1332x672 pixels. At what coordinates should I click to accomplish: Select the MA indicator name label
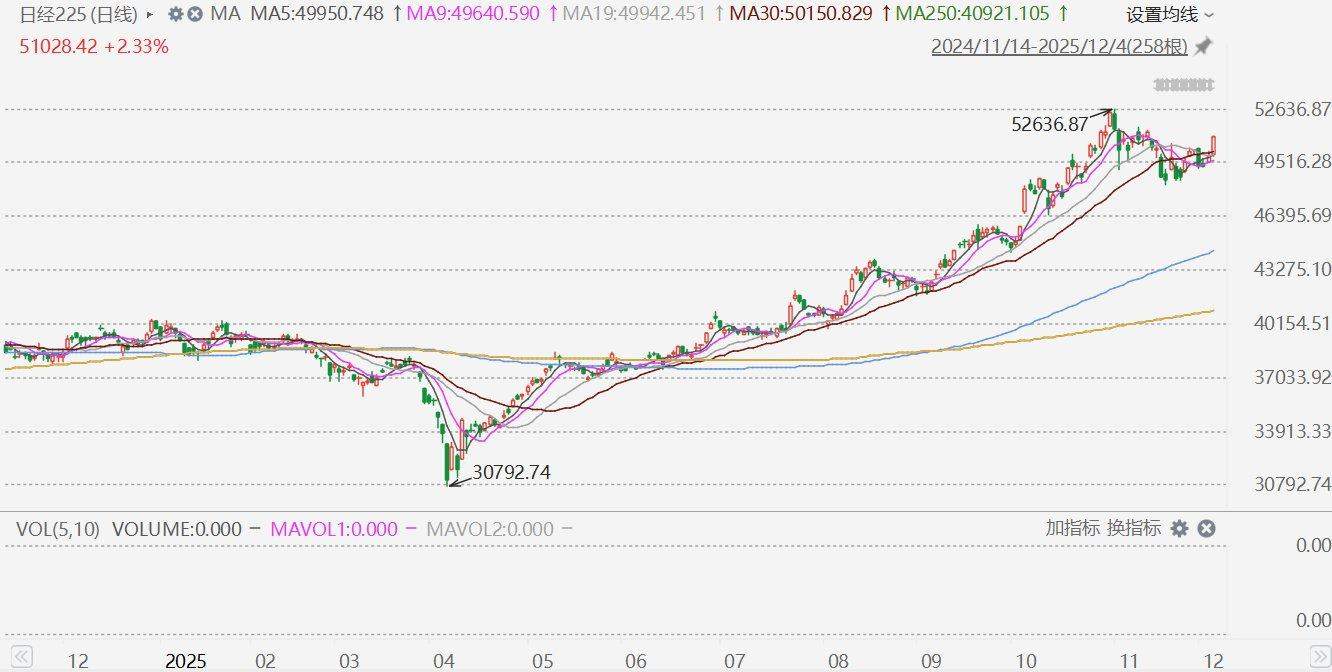pos(226,14)
